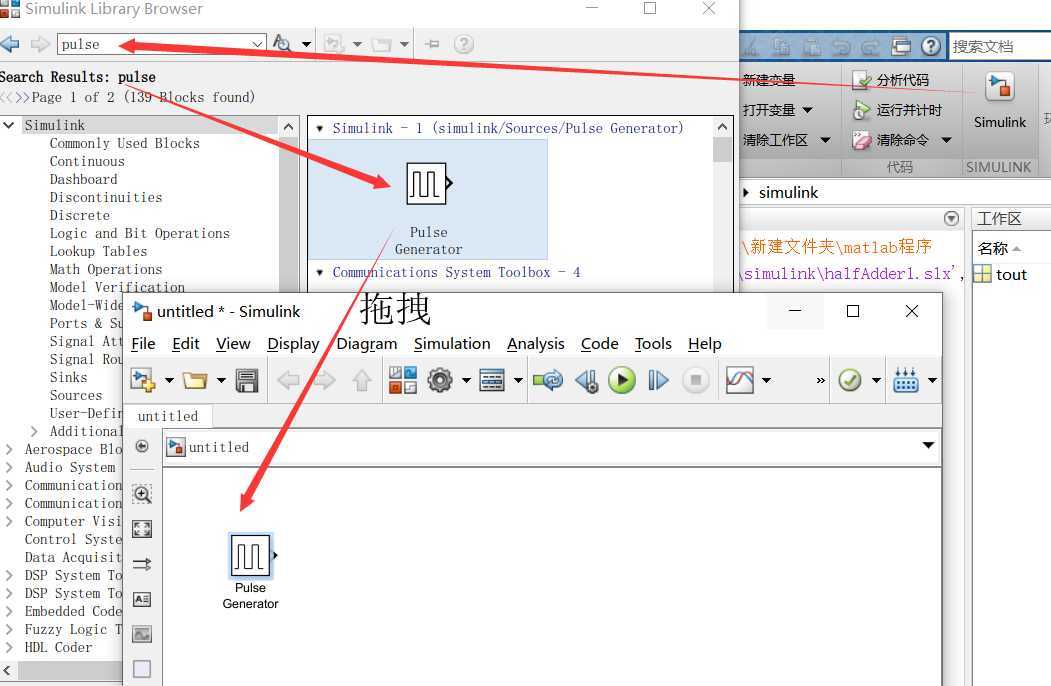Viewport: 1051px width, 686px height.
Task: Expand the Aerospace Blockset tree node
Action: coord(9,449)
